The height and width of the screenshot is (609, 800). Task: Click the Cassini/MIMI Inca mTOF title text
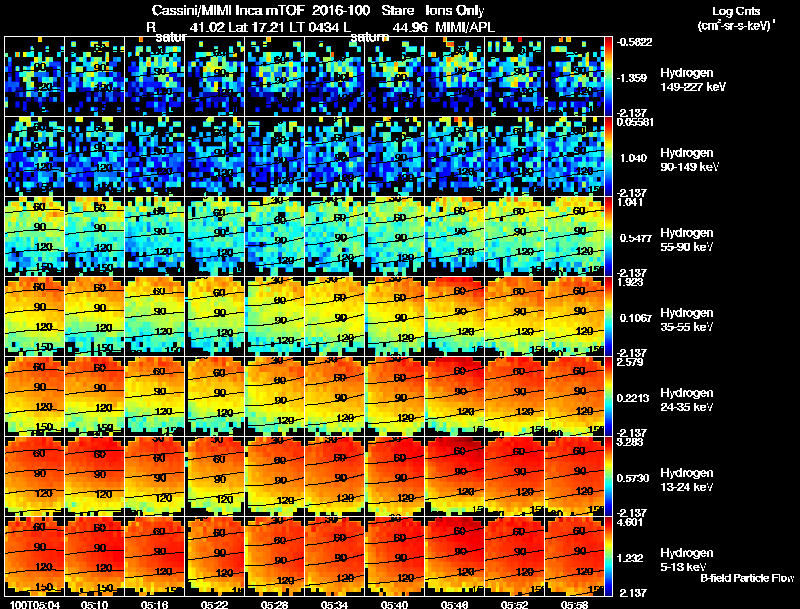pos(228,10)
